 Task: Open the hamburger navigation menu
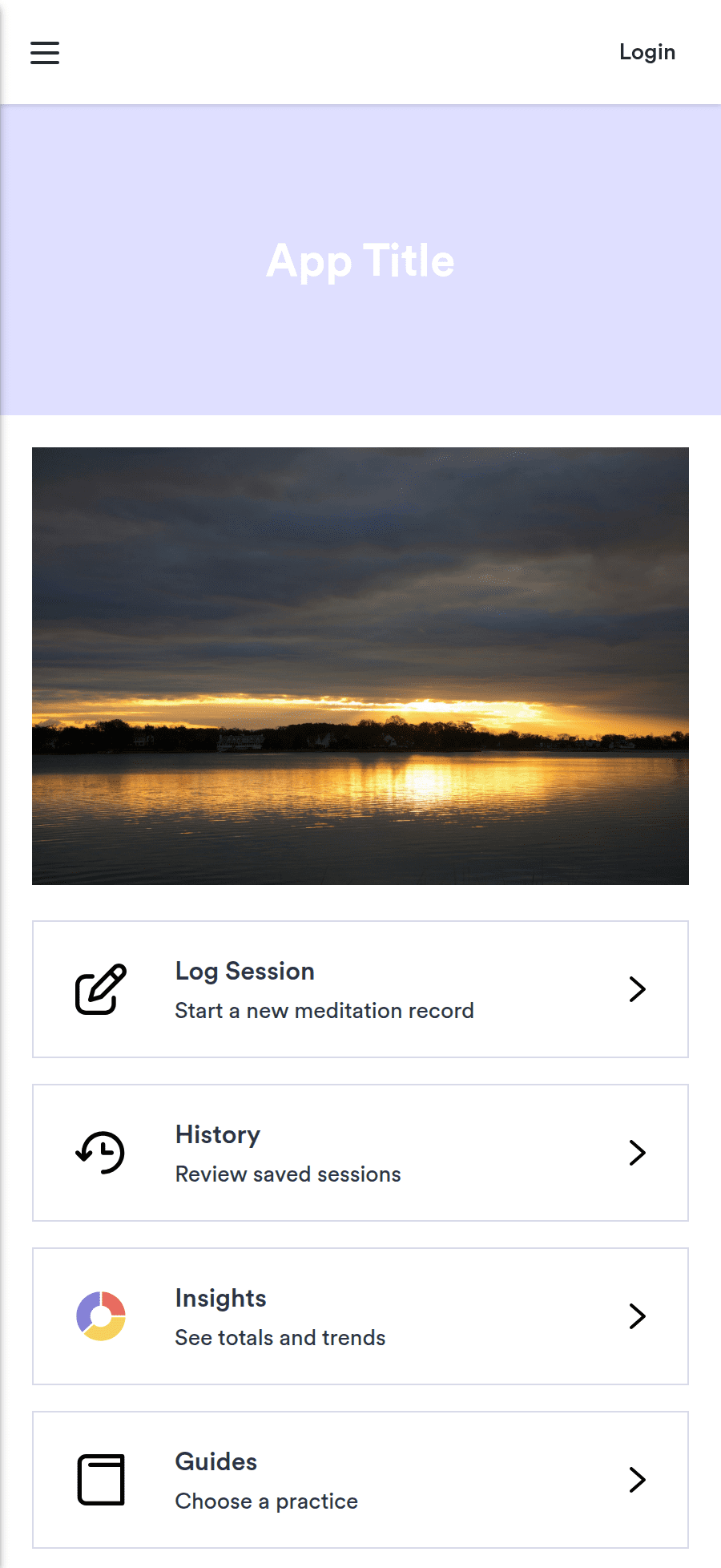coord(45,53)
